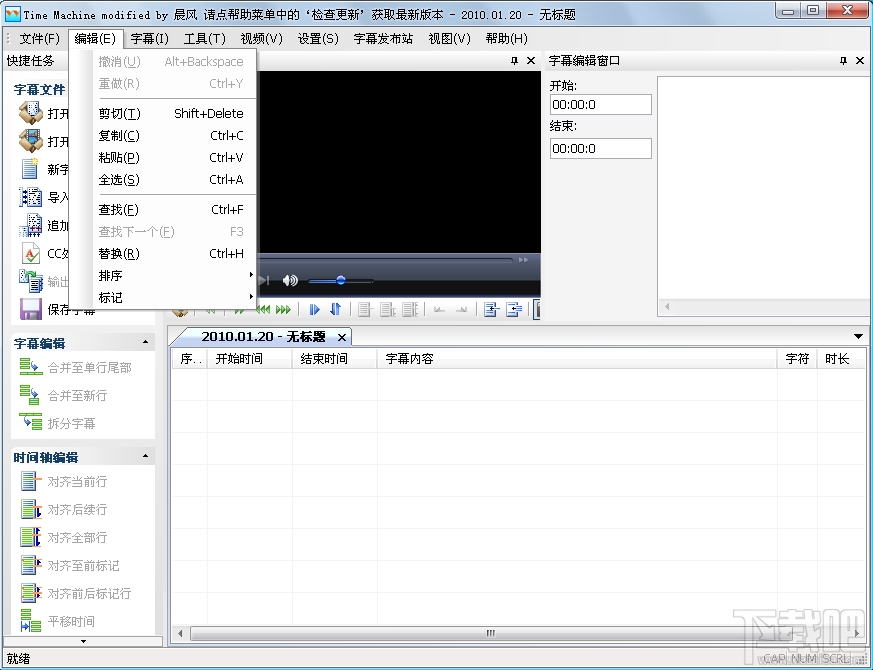Open the 工具(T) menu
The width and height of the screenshot is (873, 670).
(205, 38)
